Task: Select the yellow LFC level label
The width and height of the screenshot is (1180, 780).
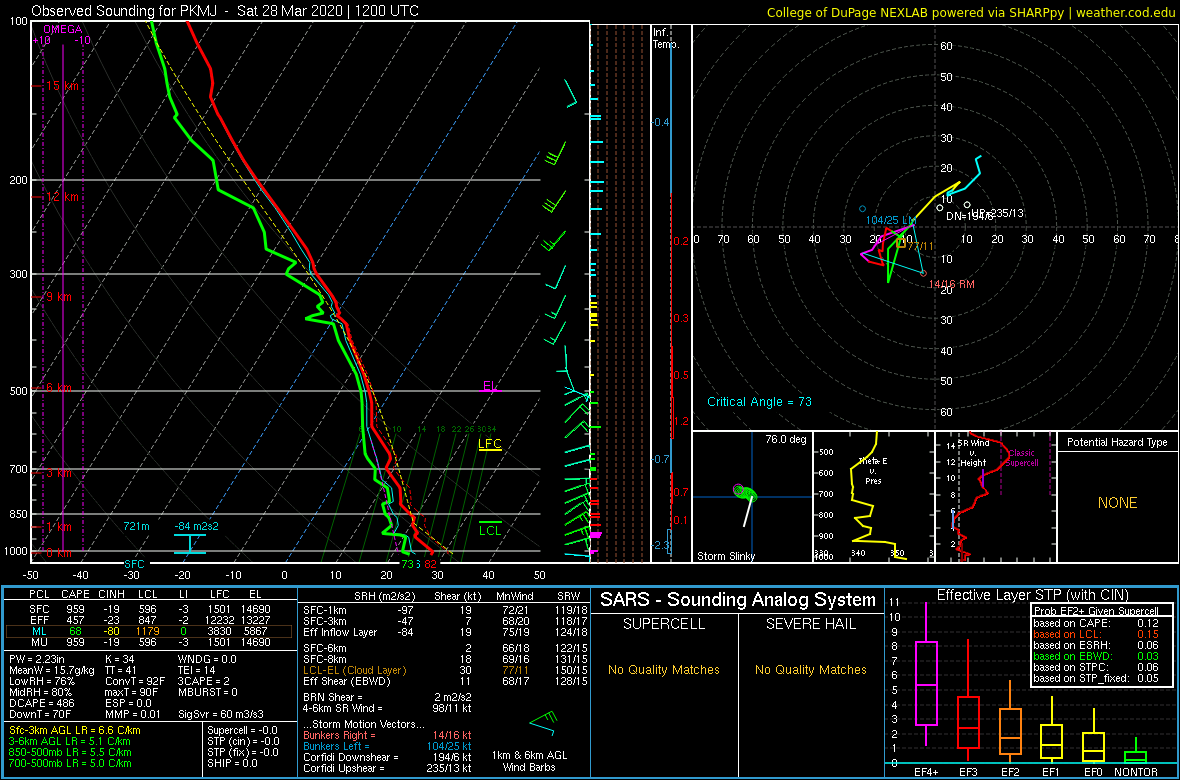Action: tap(490, 444)
